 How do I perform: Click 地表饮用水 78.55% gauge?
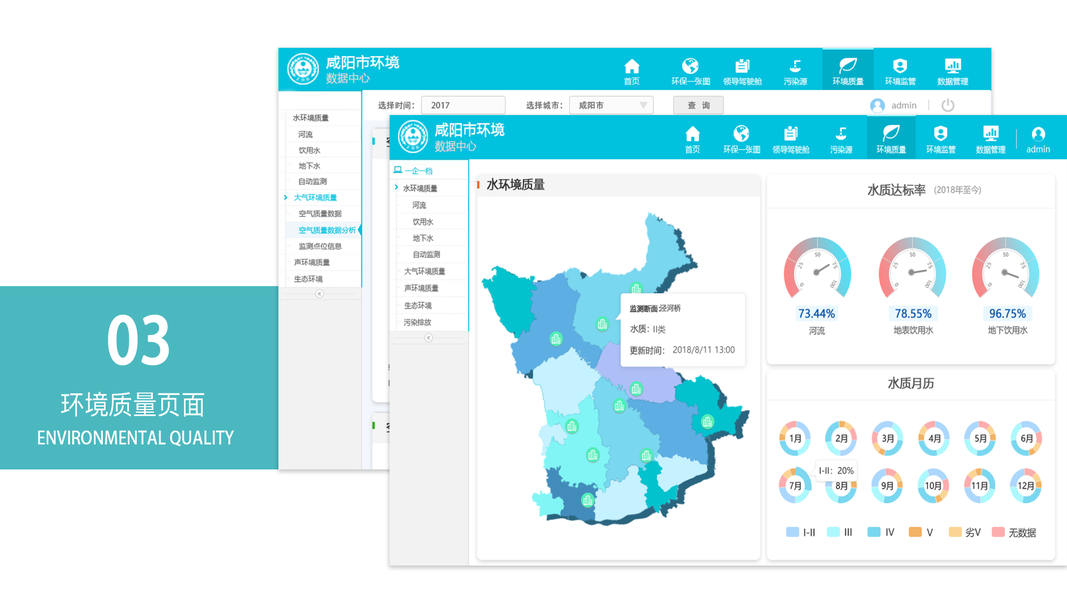tap(912, 269)
